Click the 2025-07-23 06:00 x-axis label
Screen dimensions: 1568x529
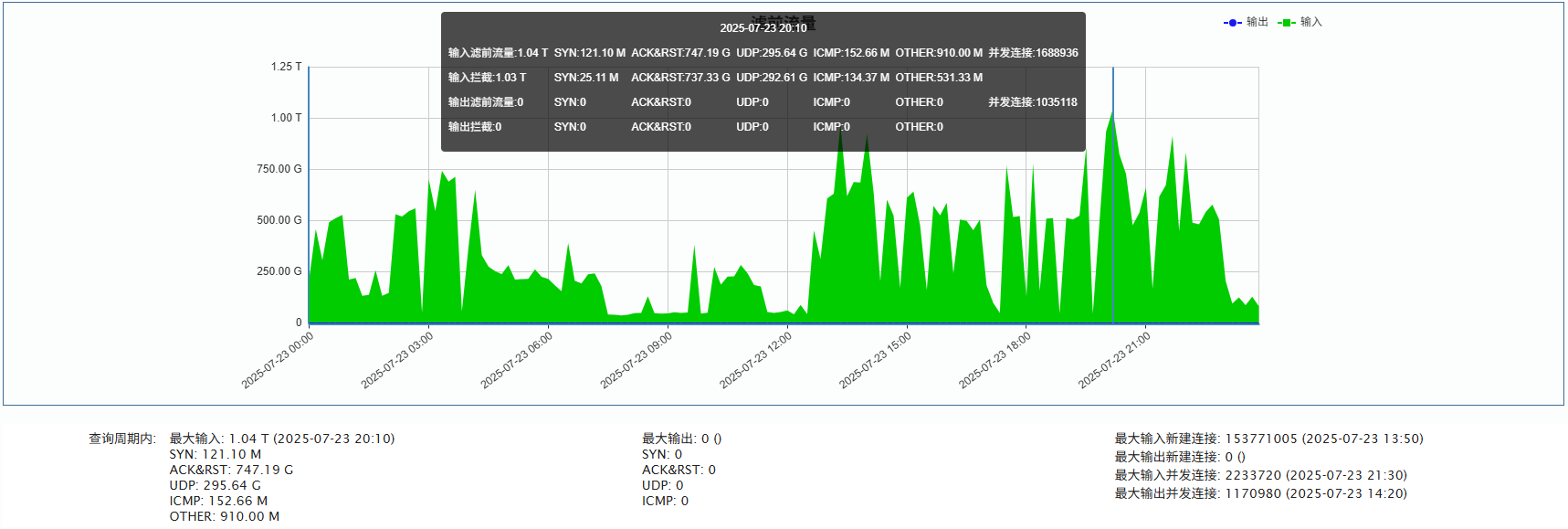(517, 360)
